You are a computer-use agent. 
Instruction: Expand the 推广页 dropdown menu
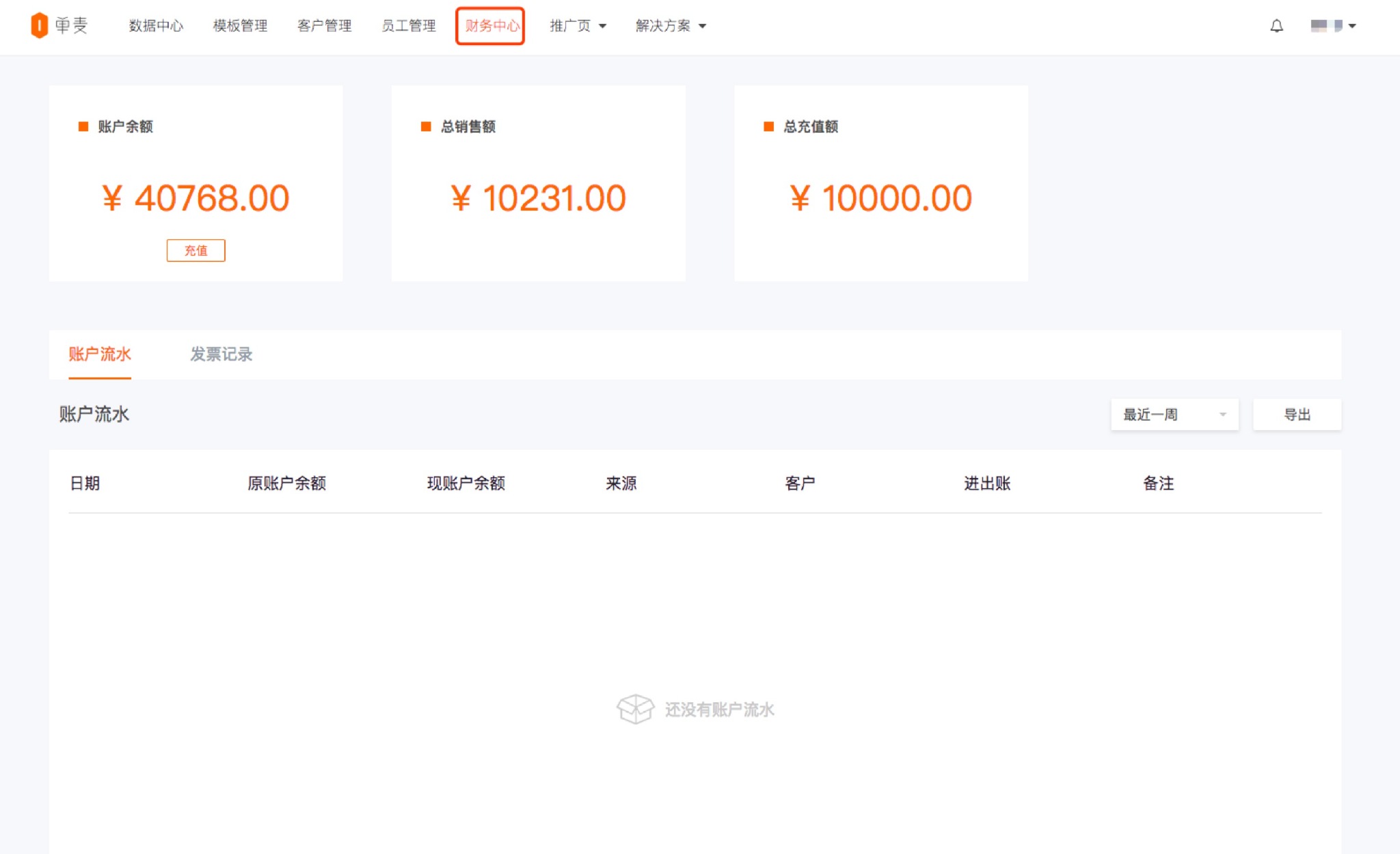578,26
